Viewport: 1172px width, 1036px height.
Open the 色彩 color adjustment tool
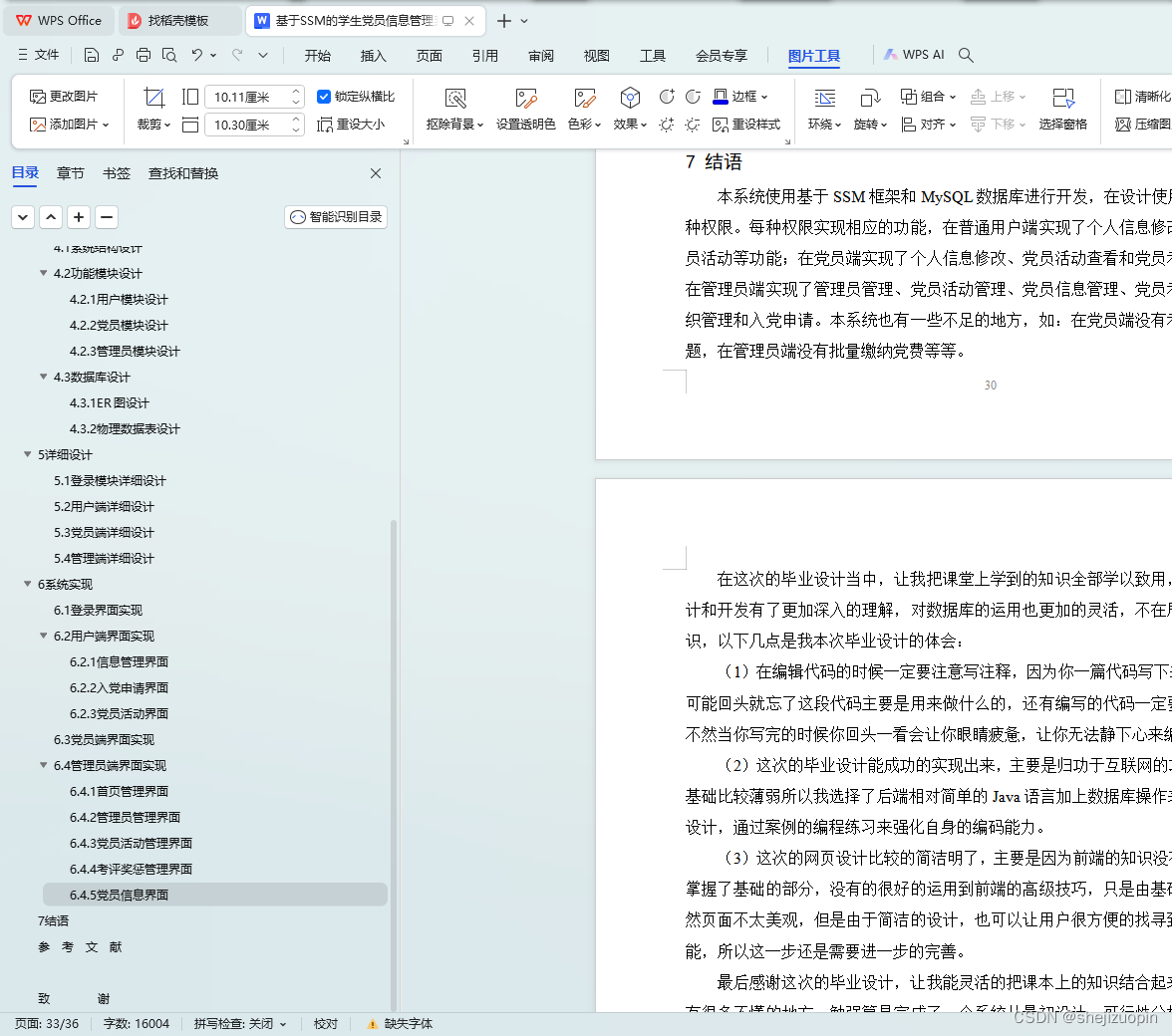click(x=584, y=109)
